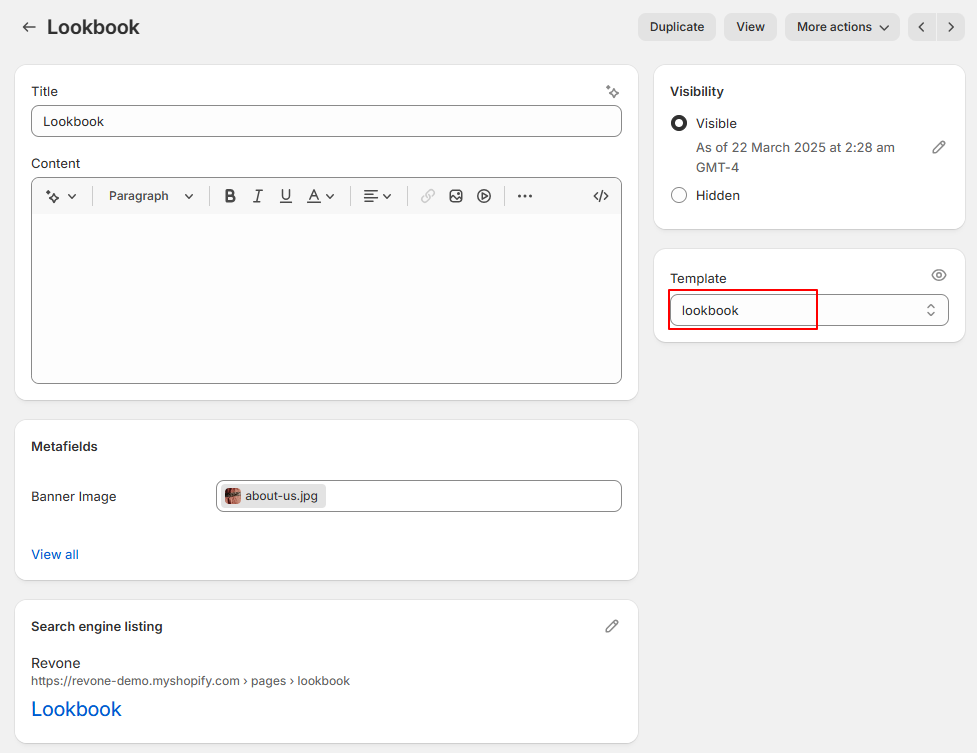Open View all metafields link
The image size is (977, 753).
click(55, 554)
